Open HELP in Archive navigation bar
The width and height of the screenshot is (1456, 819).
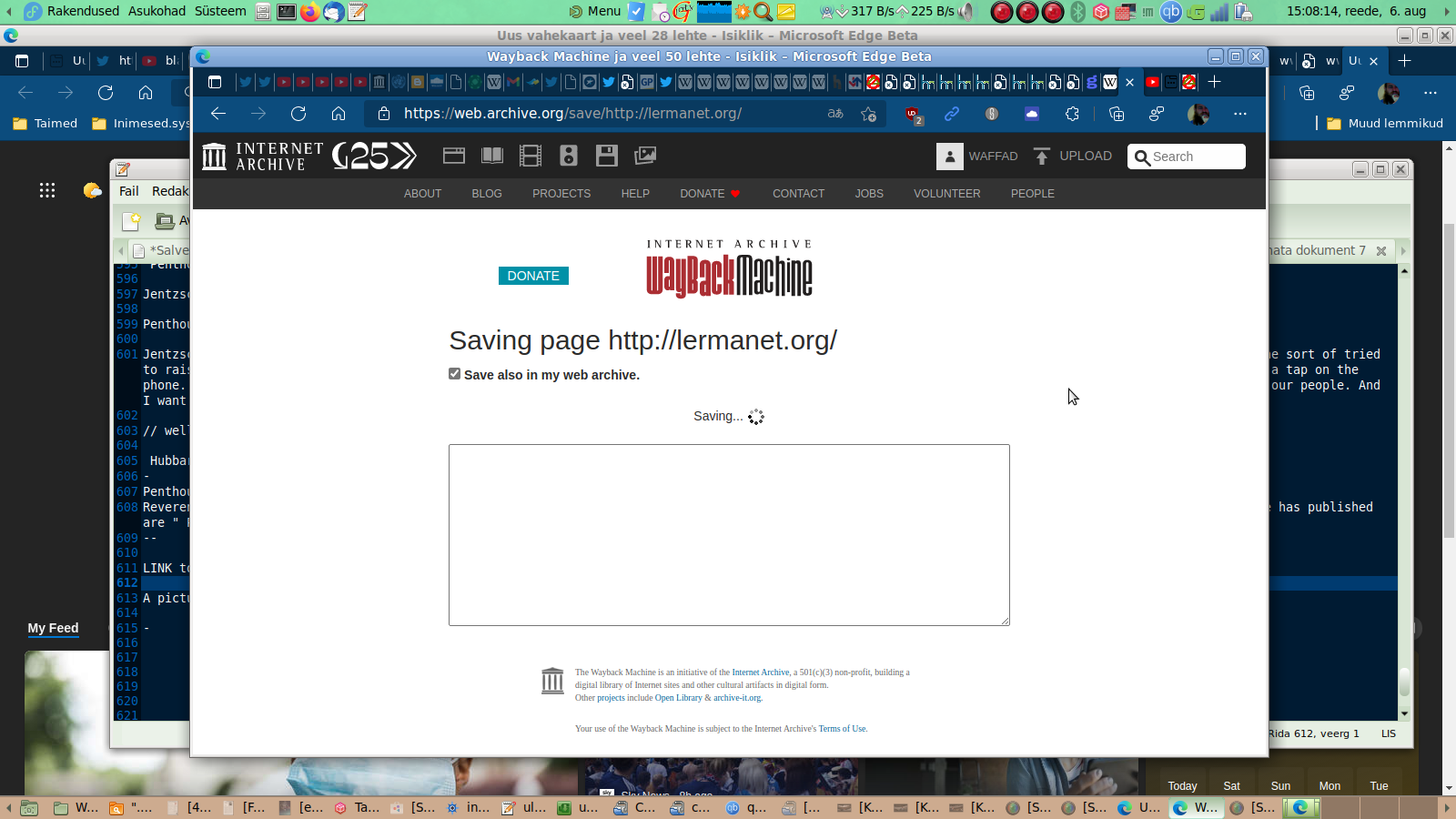tap(635, 194)
